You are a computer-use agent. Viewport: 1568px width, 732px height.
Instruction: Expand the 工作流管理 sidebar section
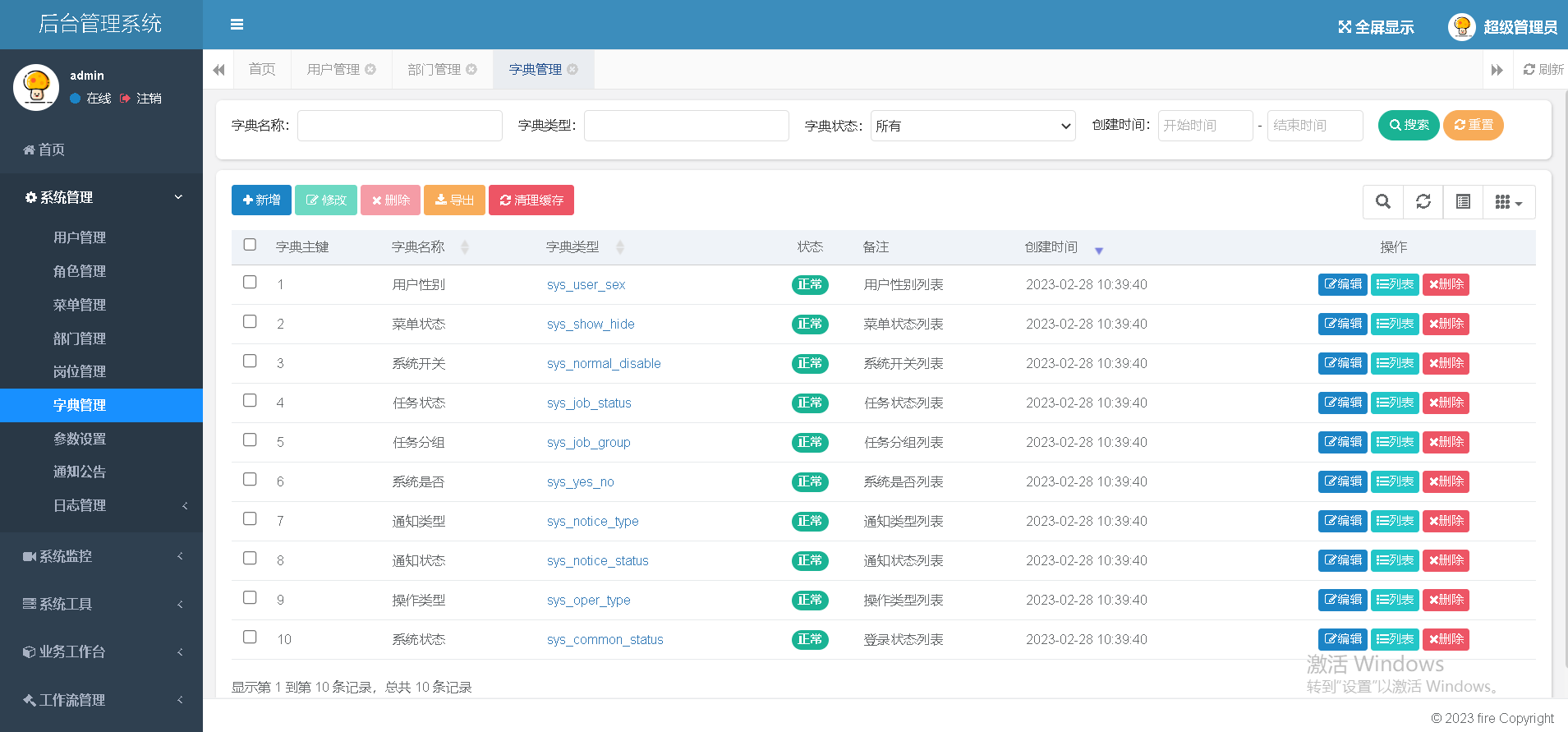[x=101, y=700]
